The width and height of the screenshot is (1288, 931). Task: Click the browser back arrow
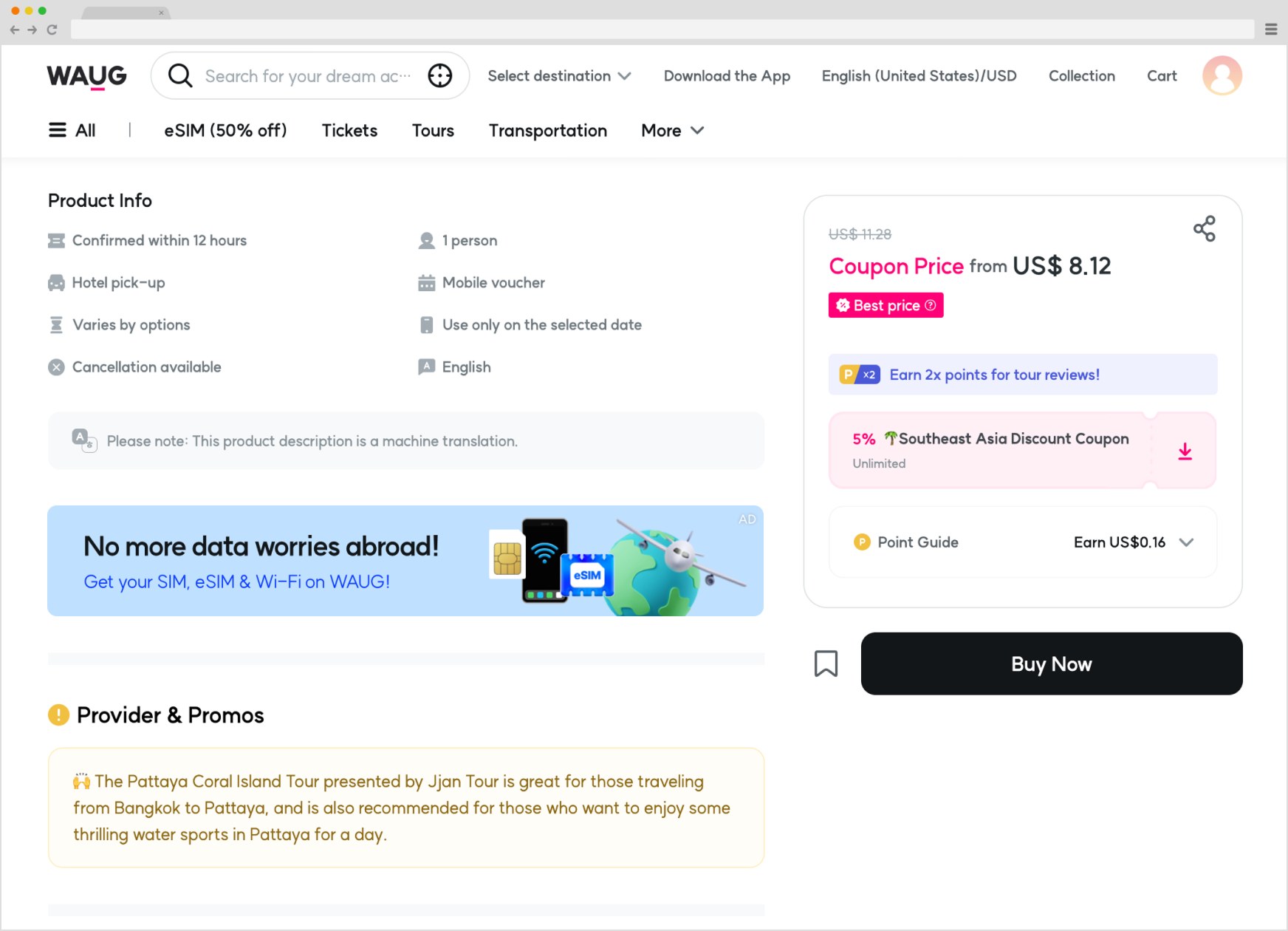pyautogui.click(x=15, y=30)
